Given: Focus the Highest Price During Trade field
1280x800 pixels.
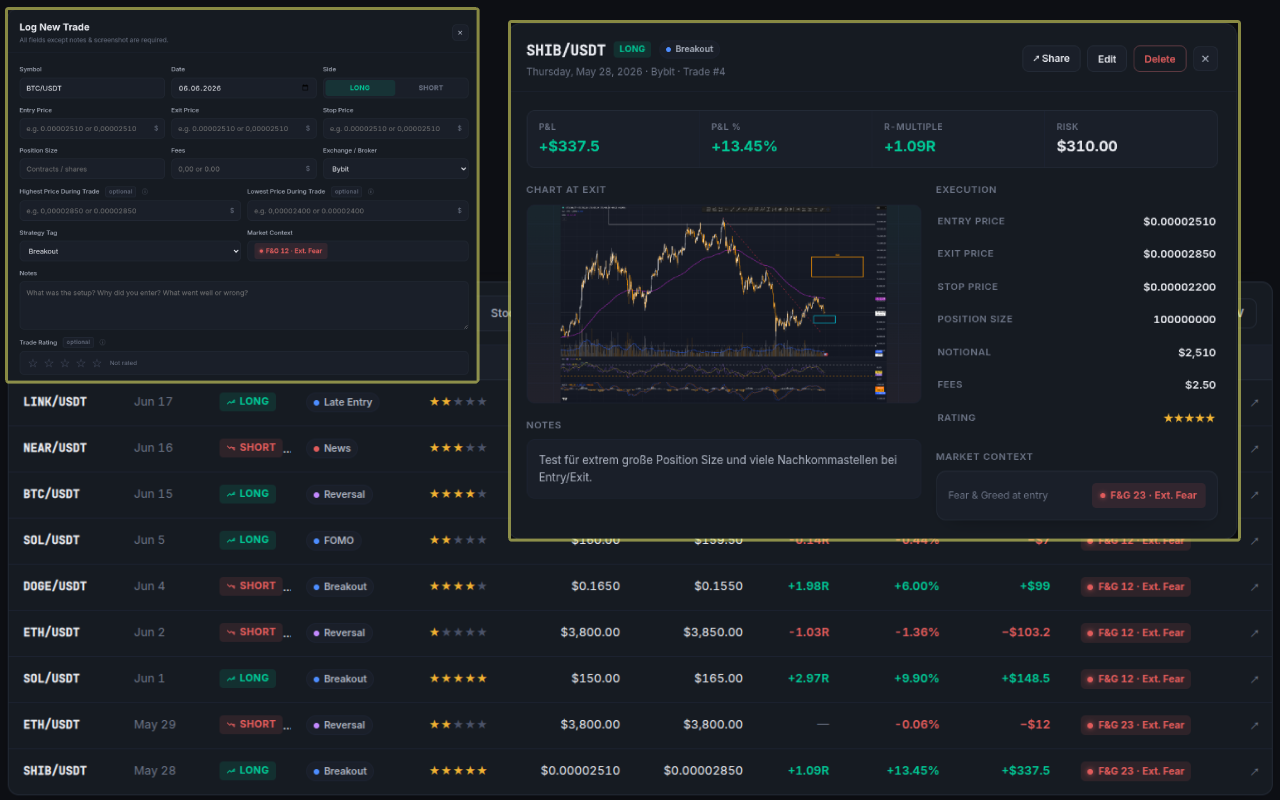Looking at the screenshot, I should click(x=129, y=211).
